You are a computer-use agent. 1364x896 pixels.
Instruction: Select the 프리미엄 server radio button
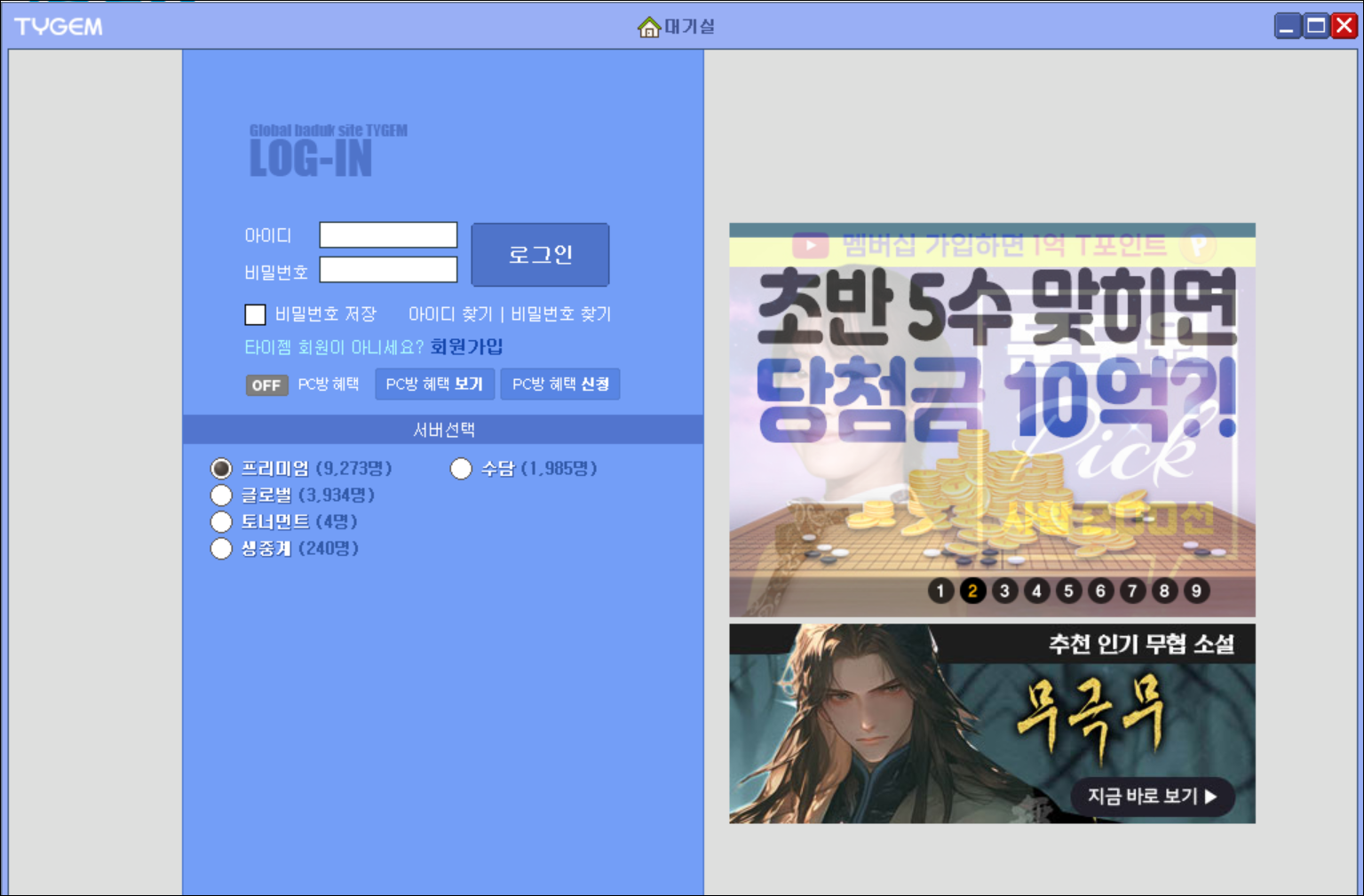click(x=221, y=468)
